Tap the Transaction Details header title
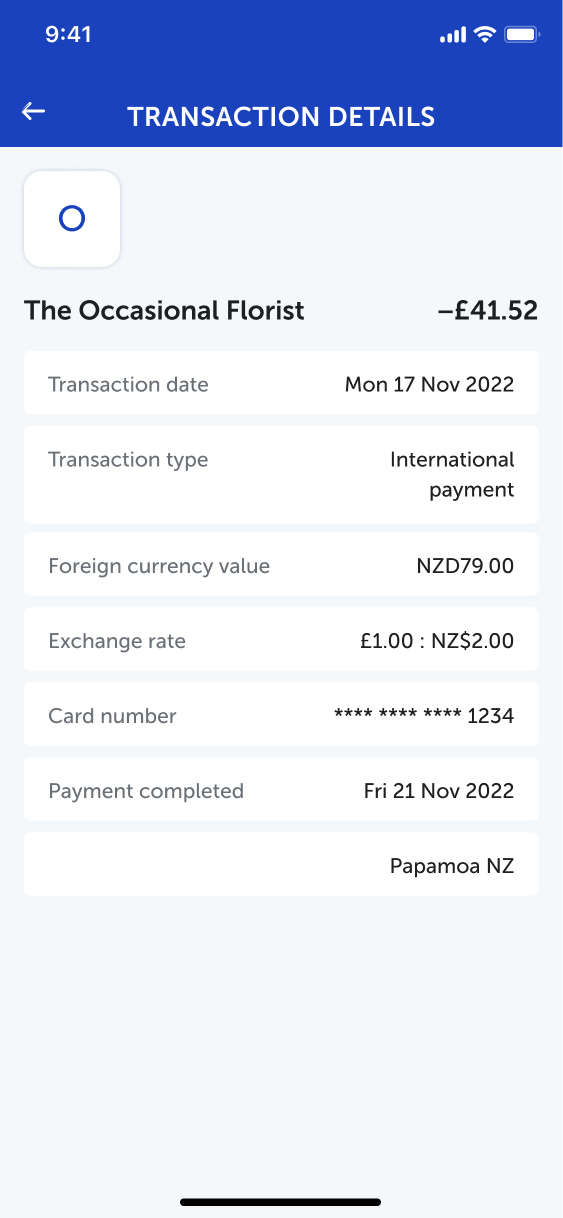This screenshot has width=563, height=1218. [x=281, y=117]
